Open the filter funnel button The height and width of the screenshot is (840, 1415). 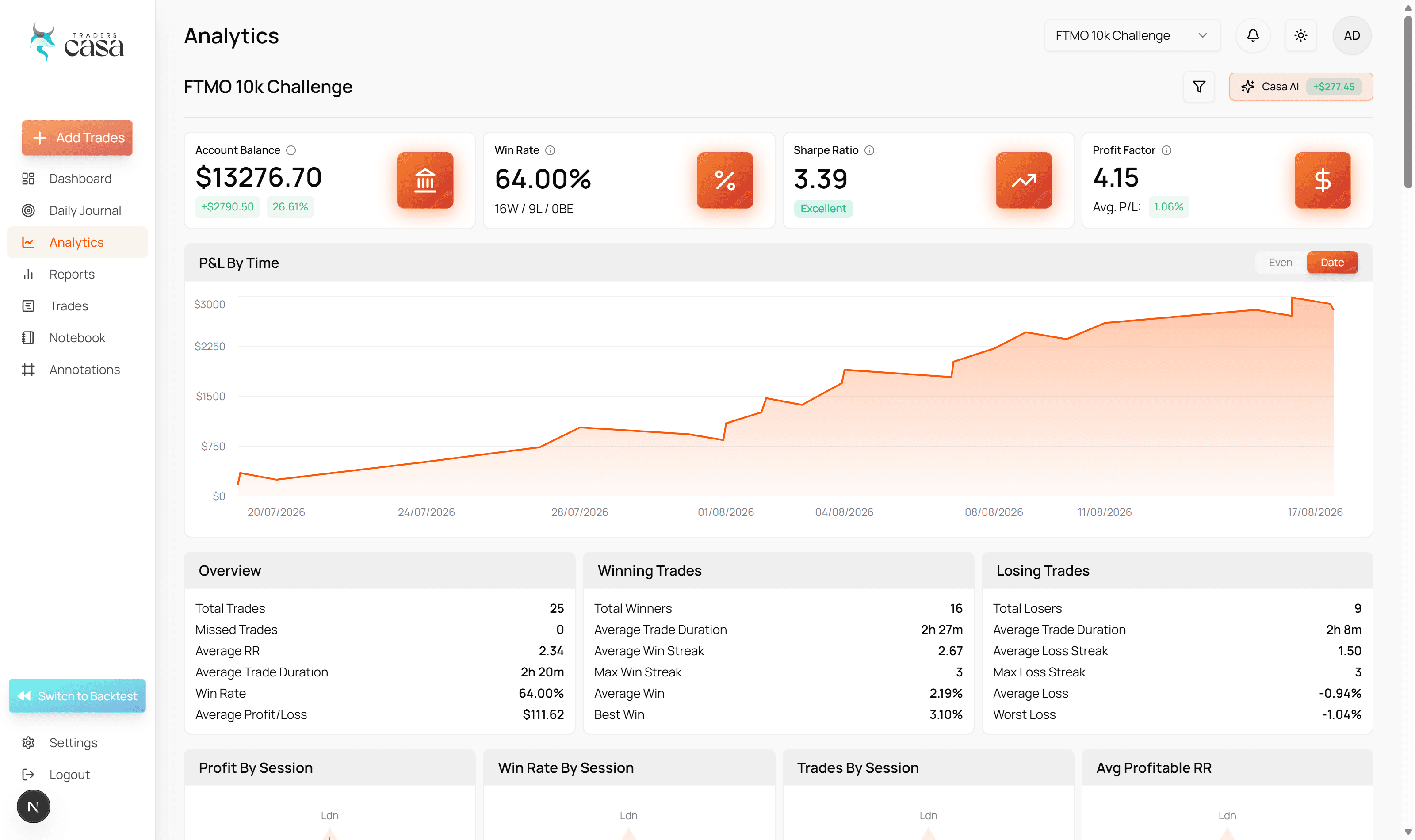(x=1199, y=87)
